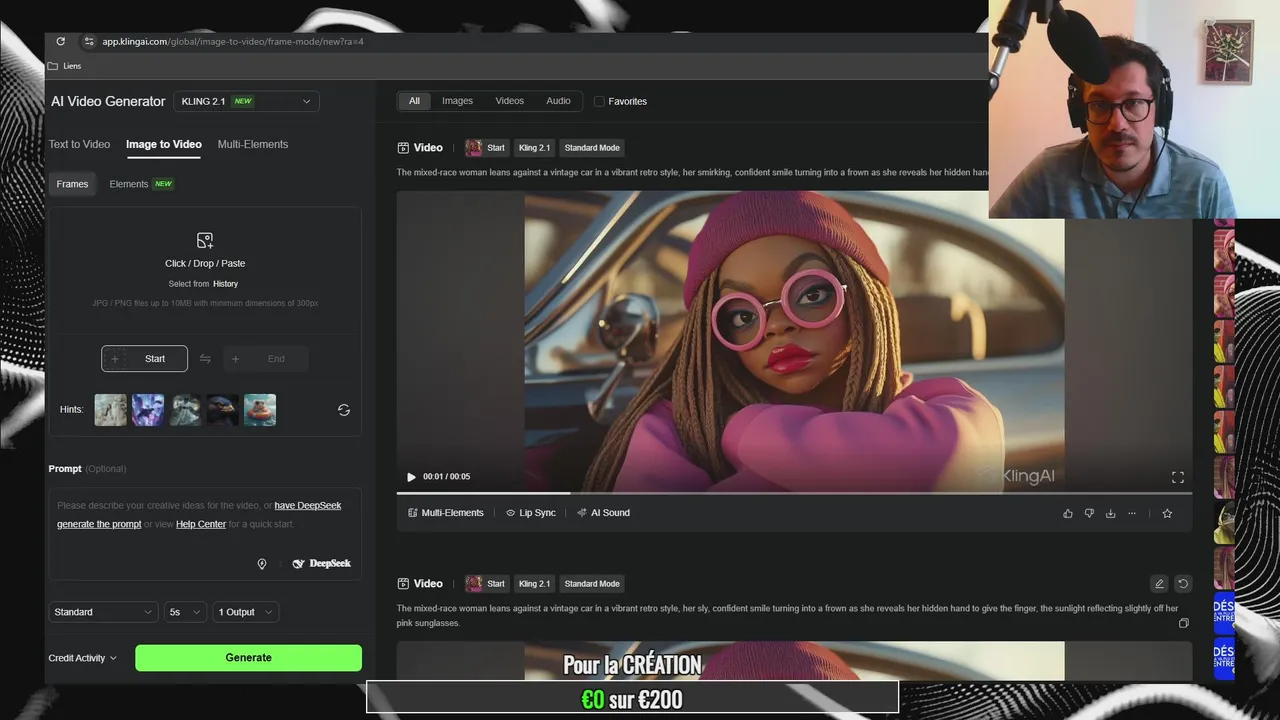Filter history by Audio

[x=558, y=101]
